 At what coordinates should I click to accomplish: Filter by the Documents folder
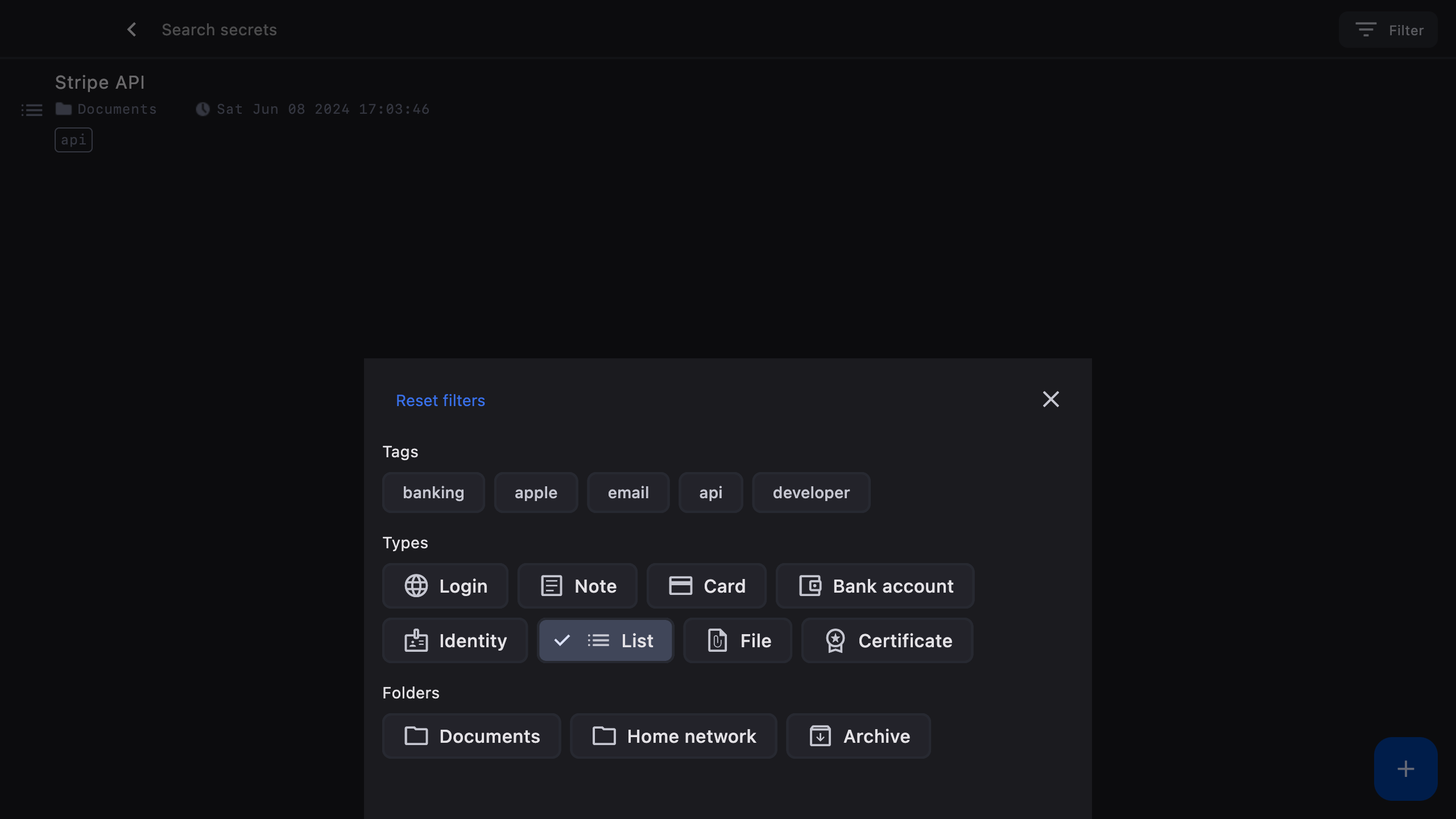click(471, 736)
